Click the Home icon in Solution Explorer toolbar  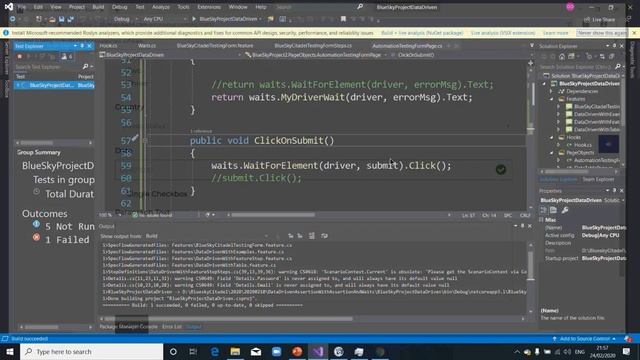(562, 56)
